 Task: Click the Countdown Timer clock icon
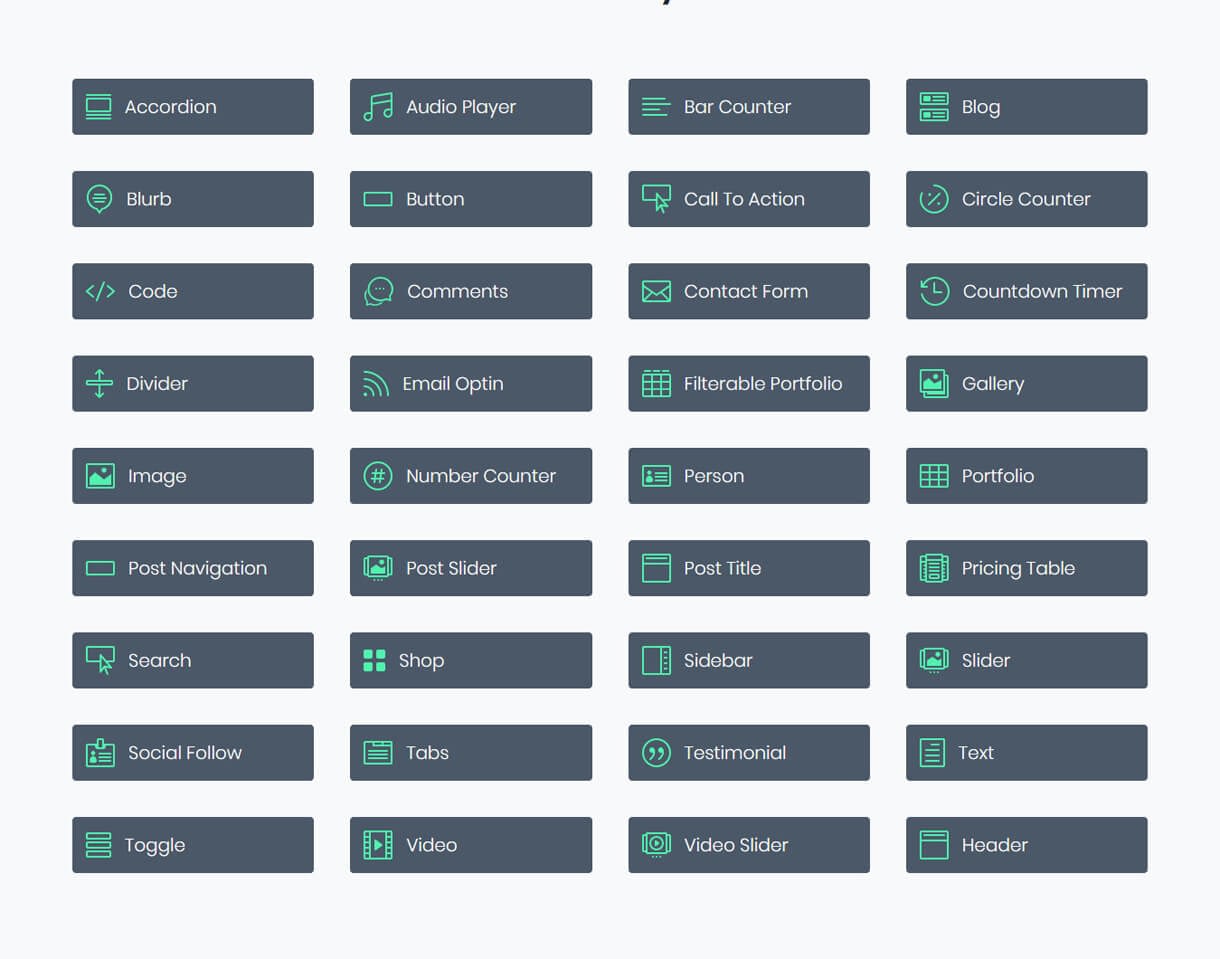pos(934,291)
